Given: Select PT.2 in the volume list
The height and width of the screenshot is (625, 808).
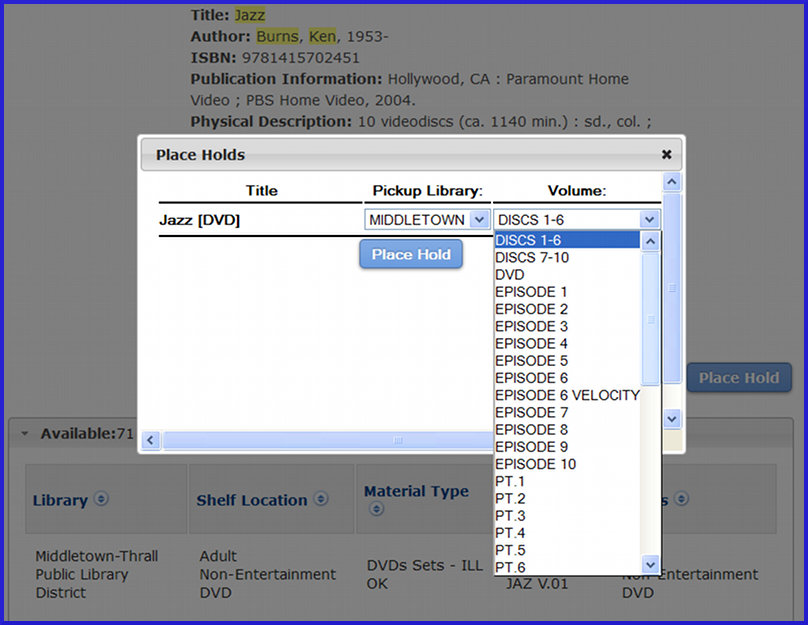Looking at the screenshot, I should (x=567, y=498).
